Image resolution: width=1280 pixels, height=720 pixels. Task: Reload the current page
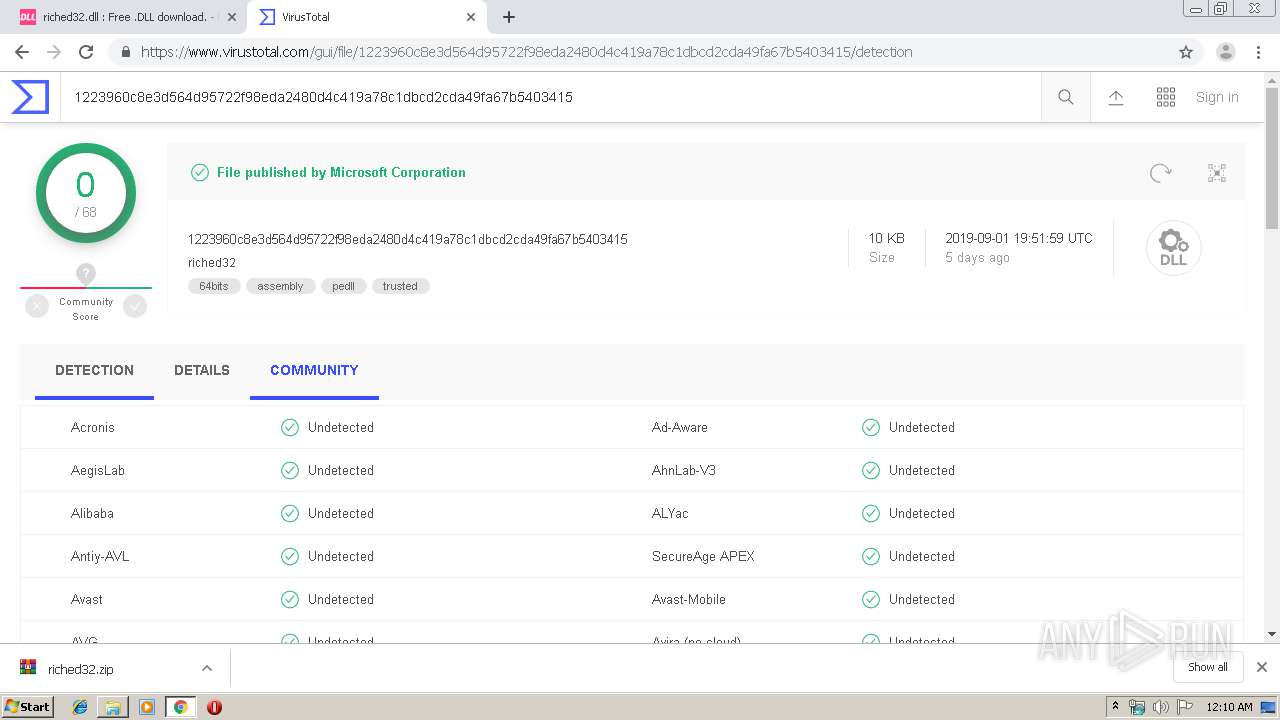click(86, 52)
